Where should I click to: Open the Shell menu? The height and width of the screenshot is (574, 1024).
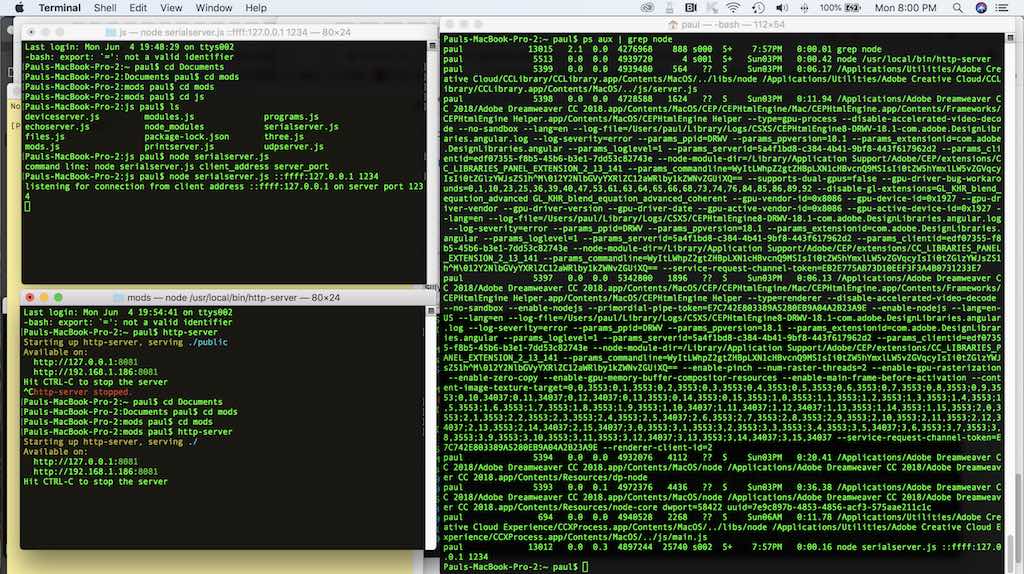click(104, 8)
